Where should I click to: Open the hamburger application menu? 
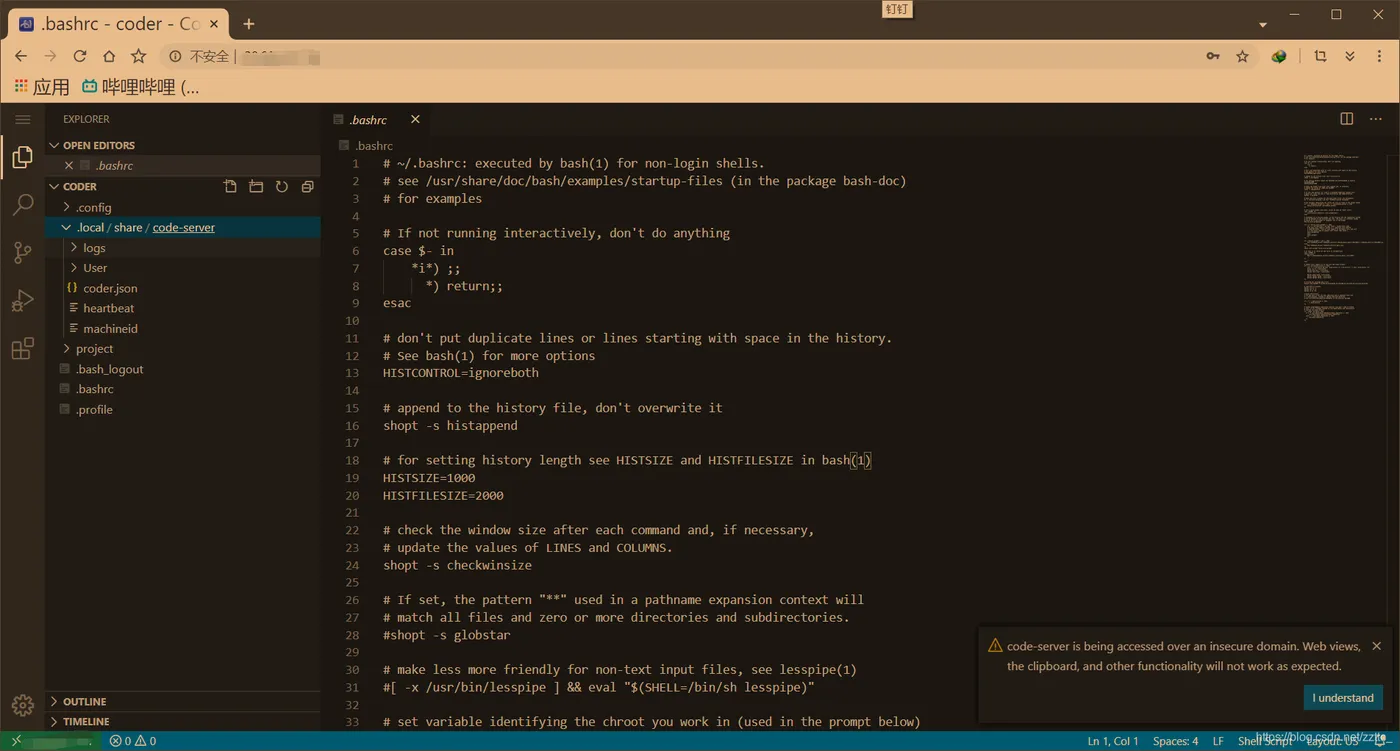(x=22, y=119)
